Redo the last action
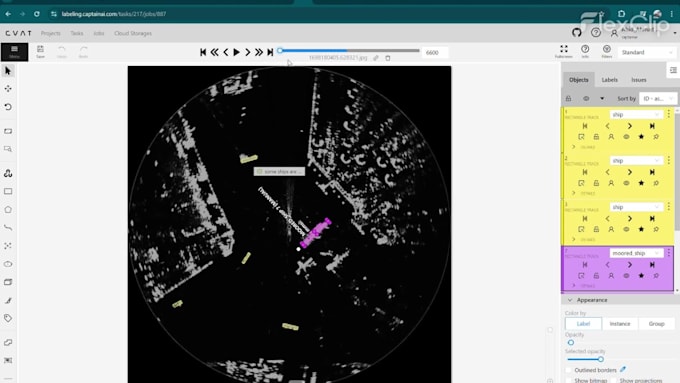The height and width of the screenshot is (383, 680). pyautogui.click(x=83, y=52)
